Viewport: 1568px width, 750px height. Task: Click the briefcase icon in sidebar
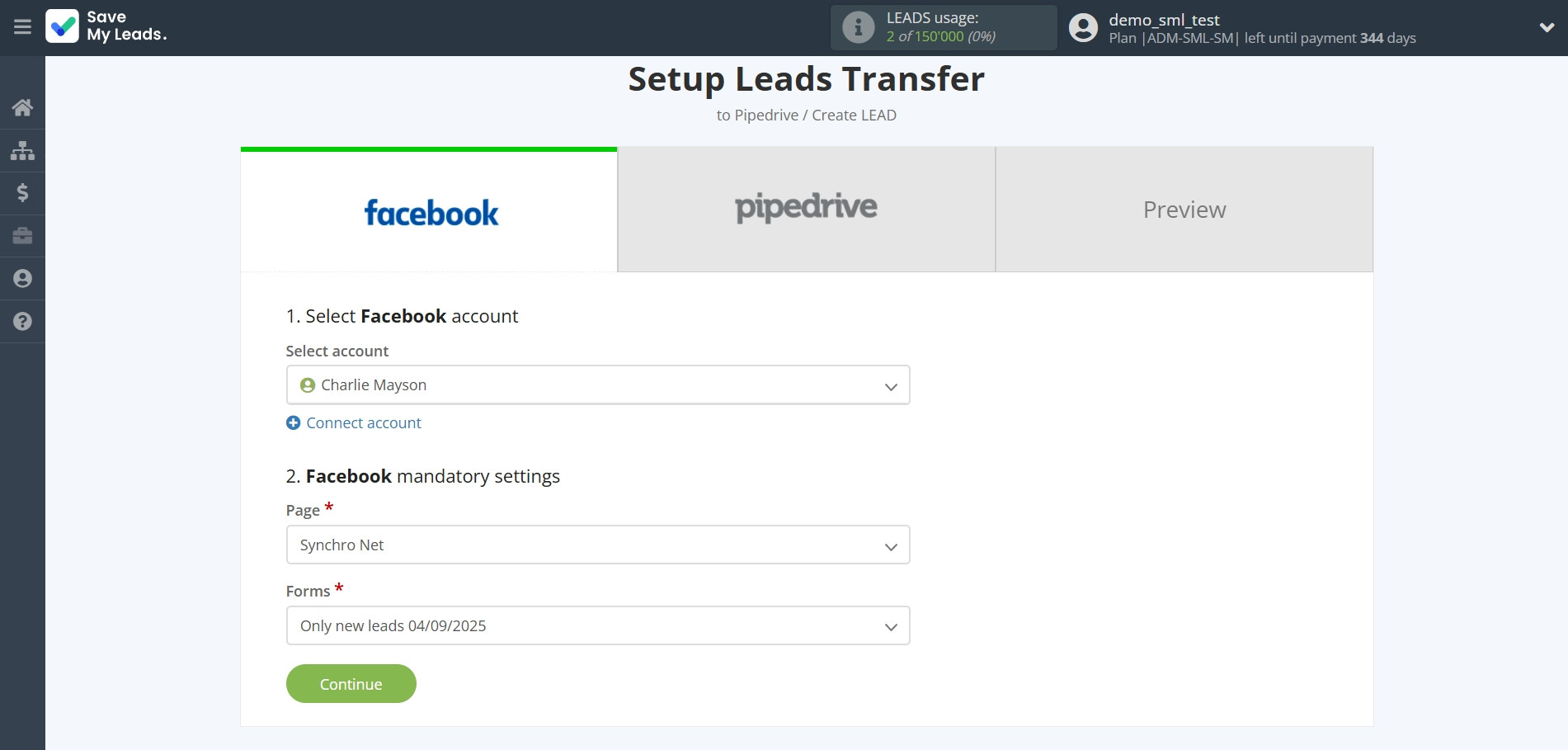pyautogui.click(x=22, y=236)
